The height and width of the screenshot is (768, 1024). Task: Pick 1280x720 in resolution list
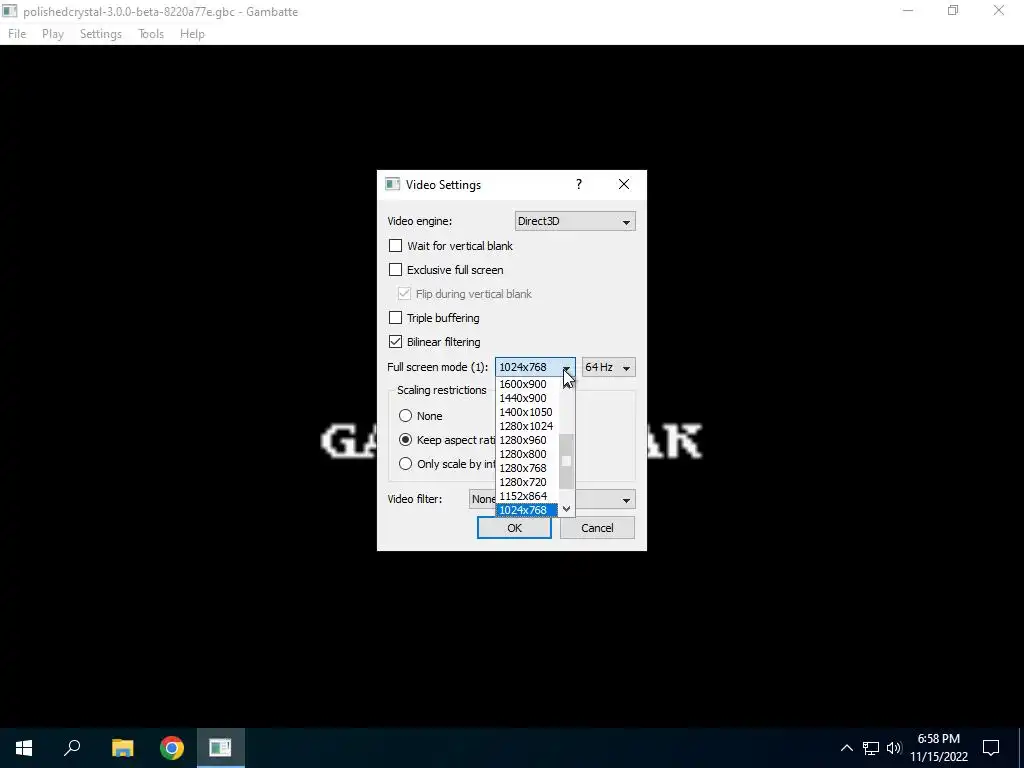pos(527,482)
